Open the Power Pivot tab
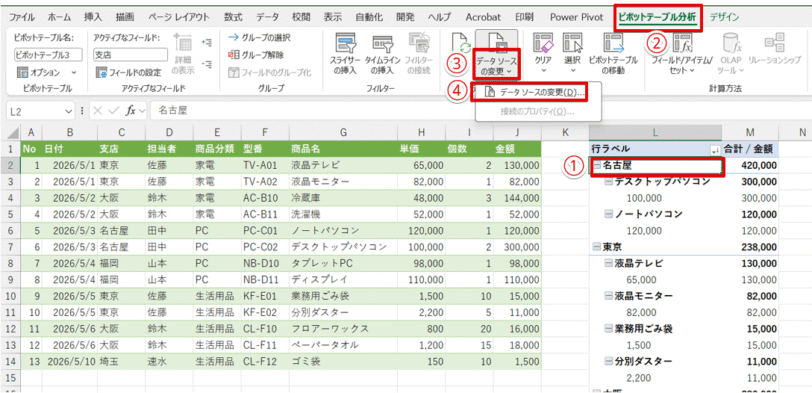The image size is (812, 393). tap(576, 17)
